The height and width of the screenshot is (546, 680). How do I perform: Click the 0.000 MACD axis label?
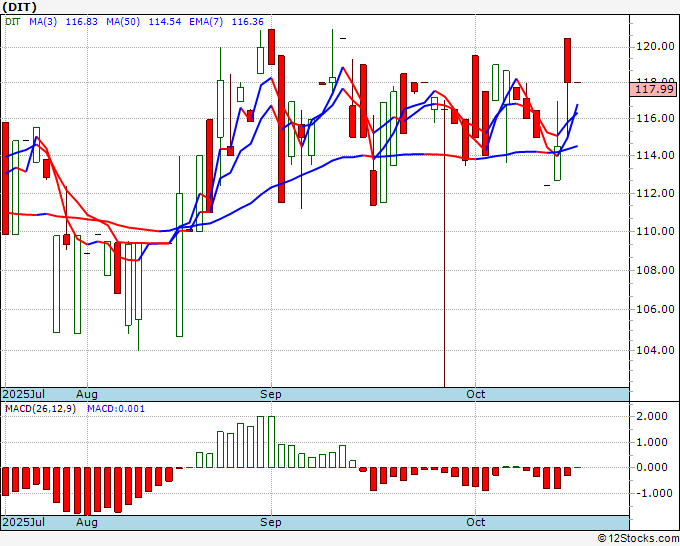652,468
